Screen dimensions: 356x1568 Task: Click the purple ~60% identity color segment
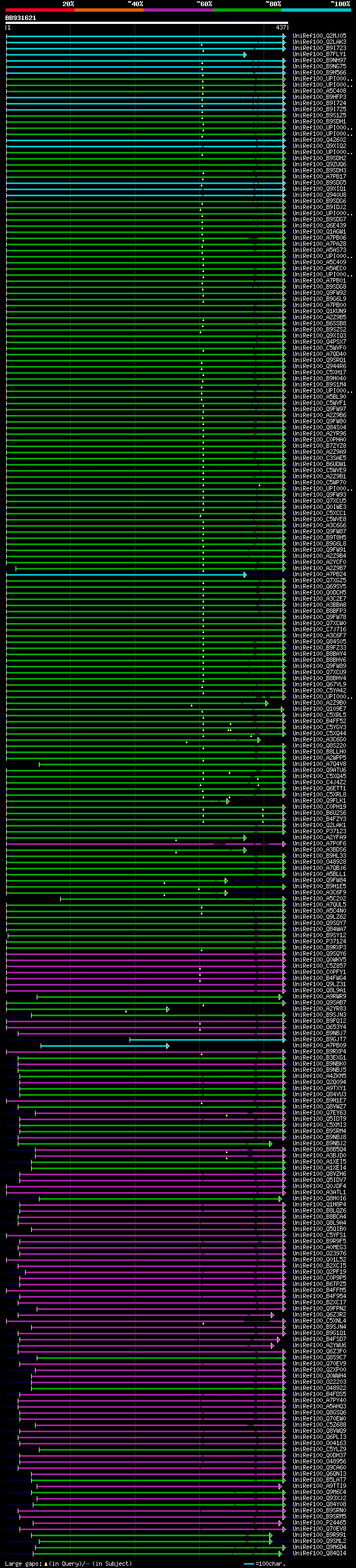tap(179, 10)
